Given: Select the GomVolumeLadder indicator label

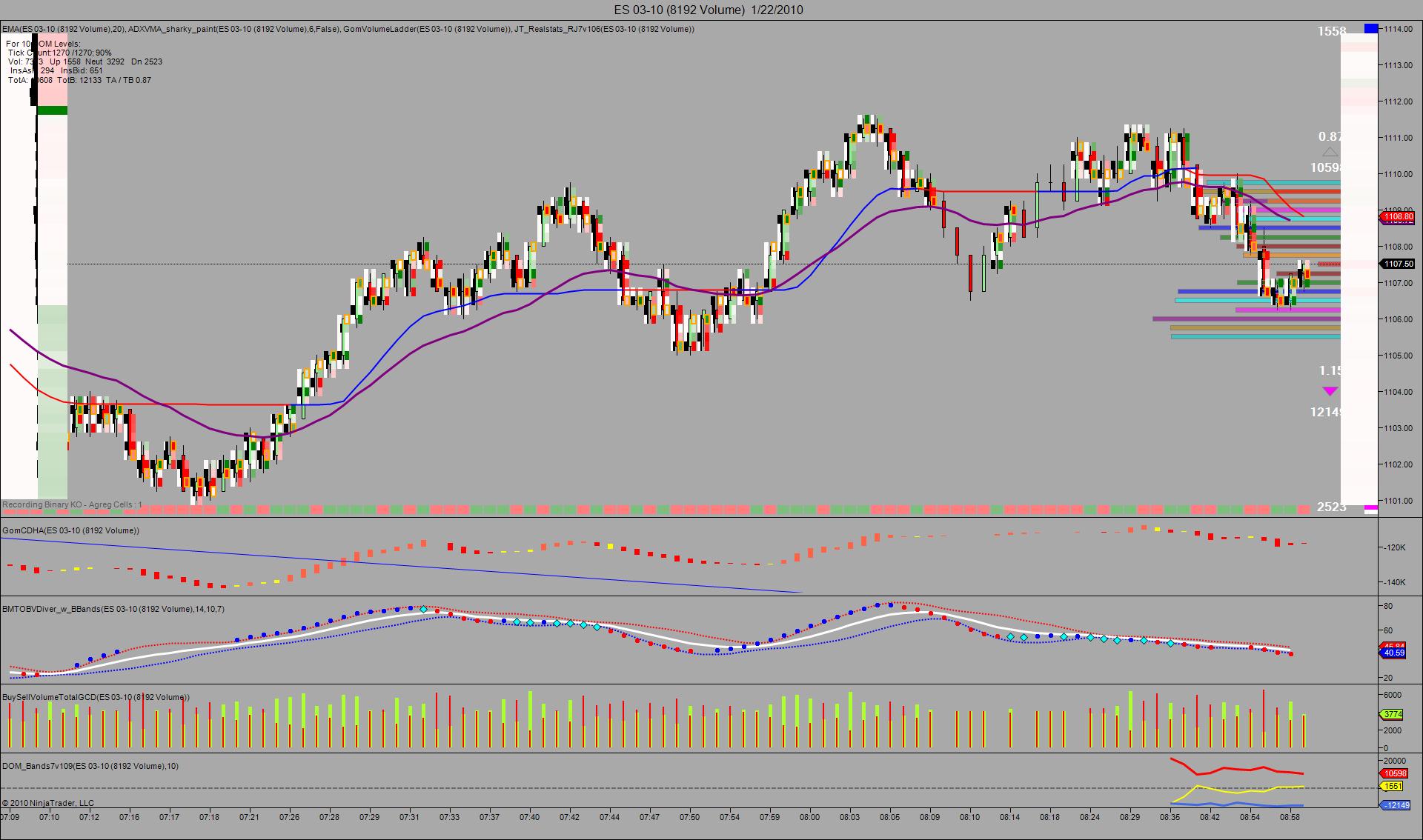Looking at the screenshot, I should tap(427, 29).
